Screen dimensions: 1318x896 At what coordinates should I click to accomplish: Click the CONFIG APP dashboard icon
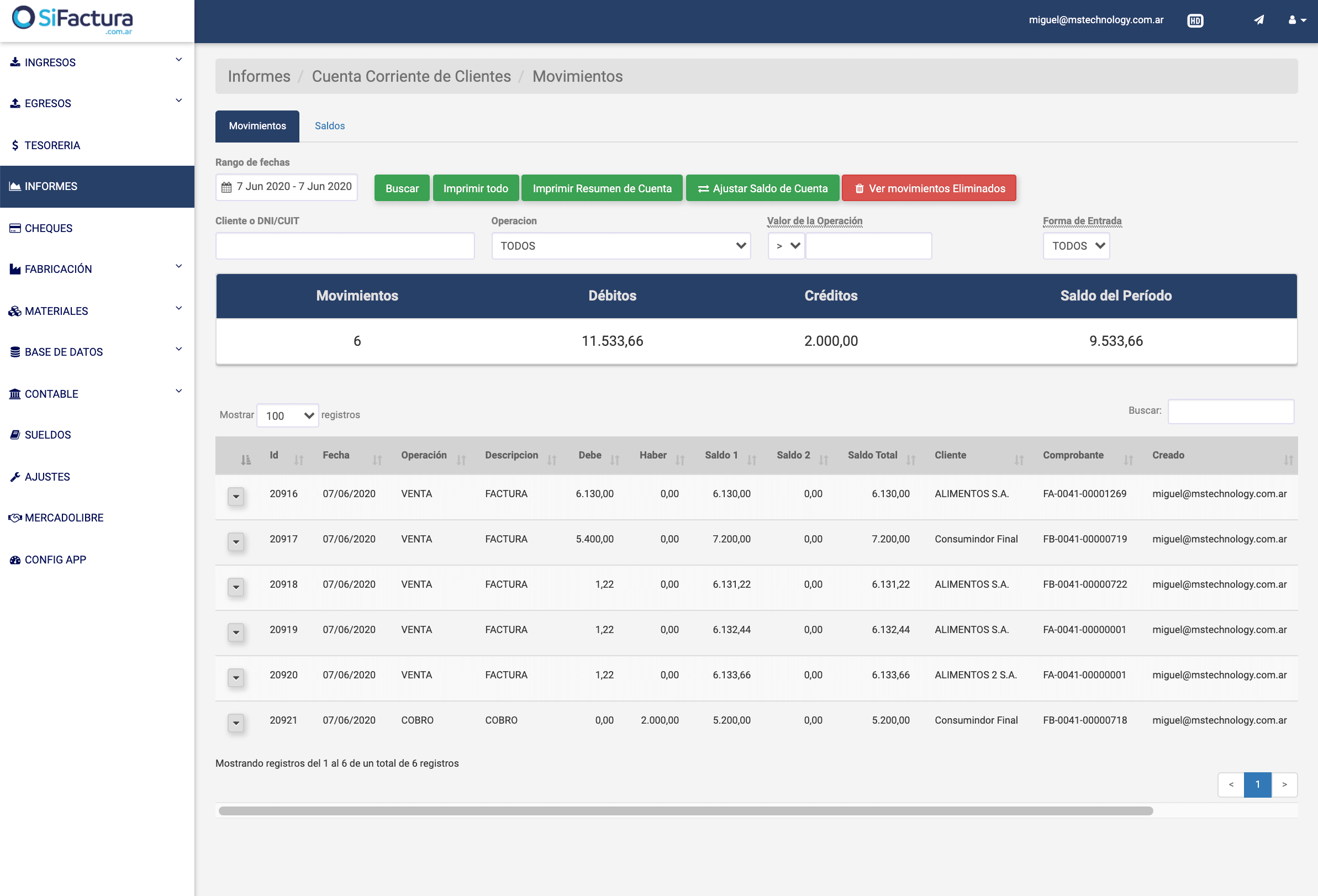tap(15, 559)
